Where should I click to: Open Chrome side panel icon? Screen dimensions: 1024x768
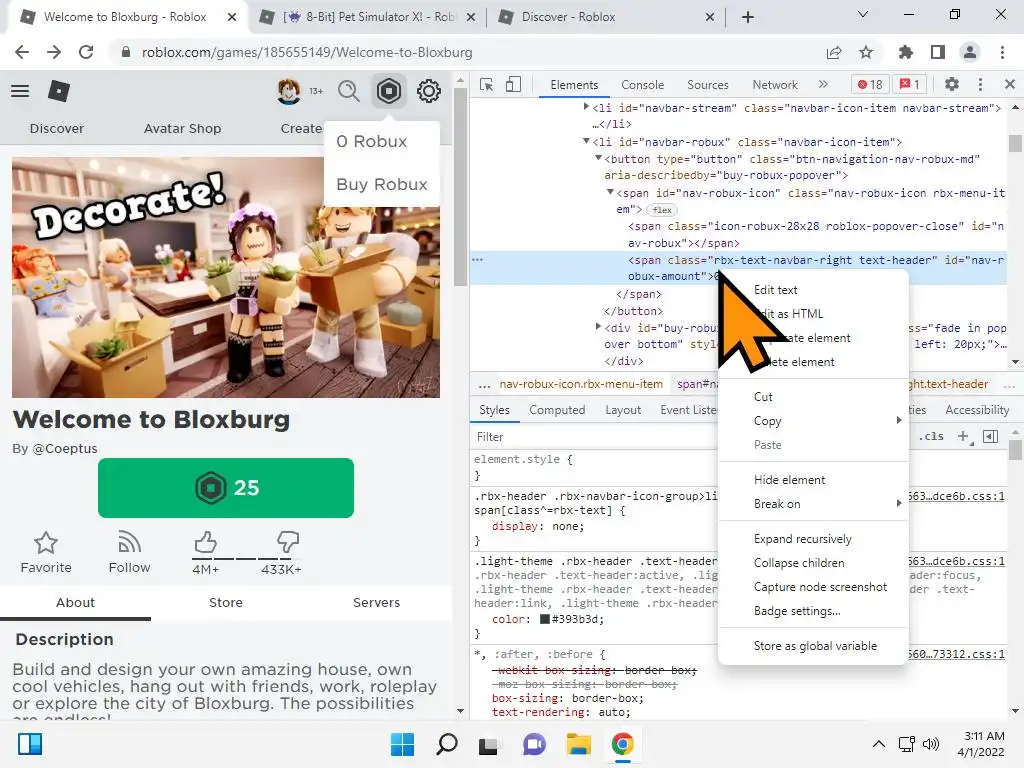tap(938, 52)
